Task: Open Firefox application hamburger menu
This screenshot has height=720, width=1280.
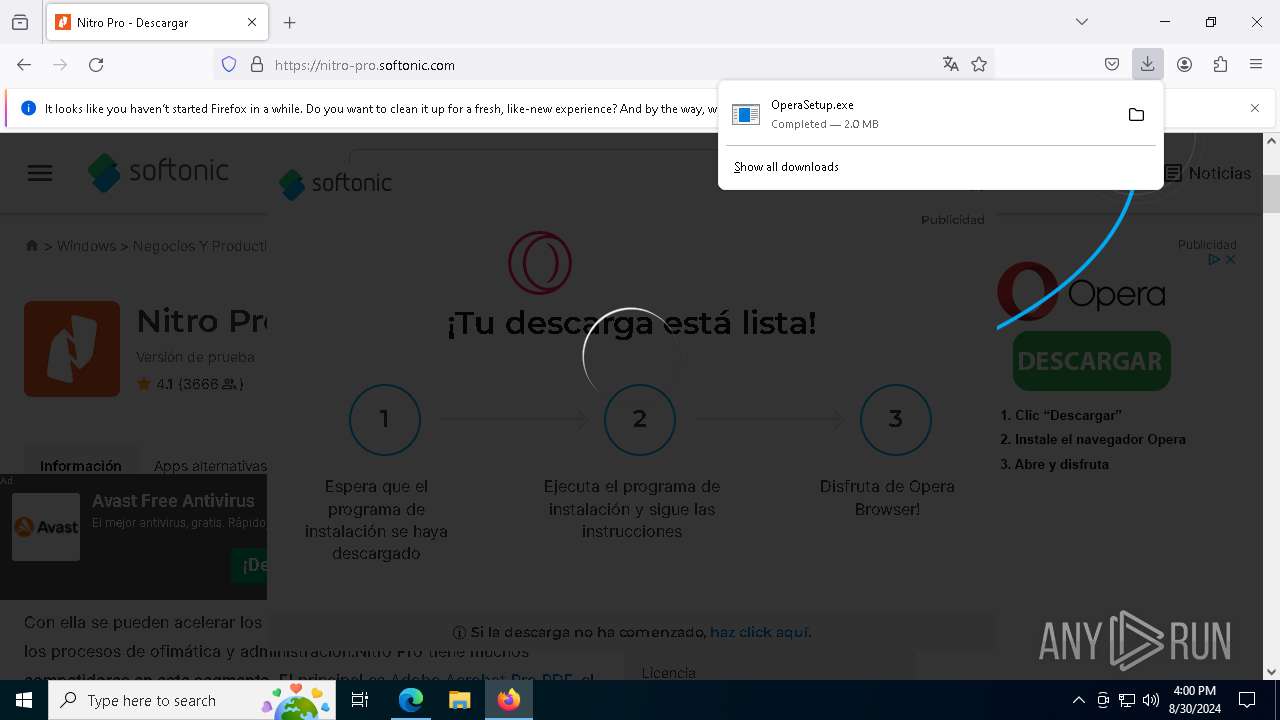Action: (1256, 65)
